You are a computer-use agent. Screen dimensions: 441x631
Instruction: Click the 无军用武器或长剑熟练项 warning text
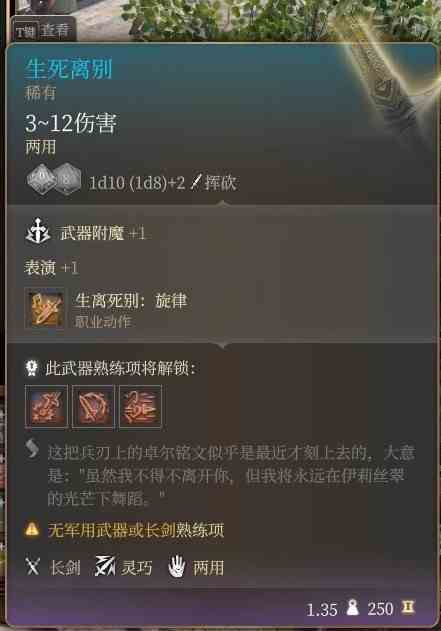[x=136, y=530]
